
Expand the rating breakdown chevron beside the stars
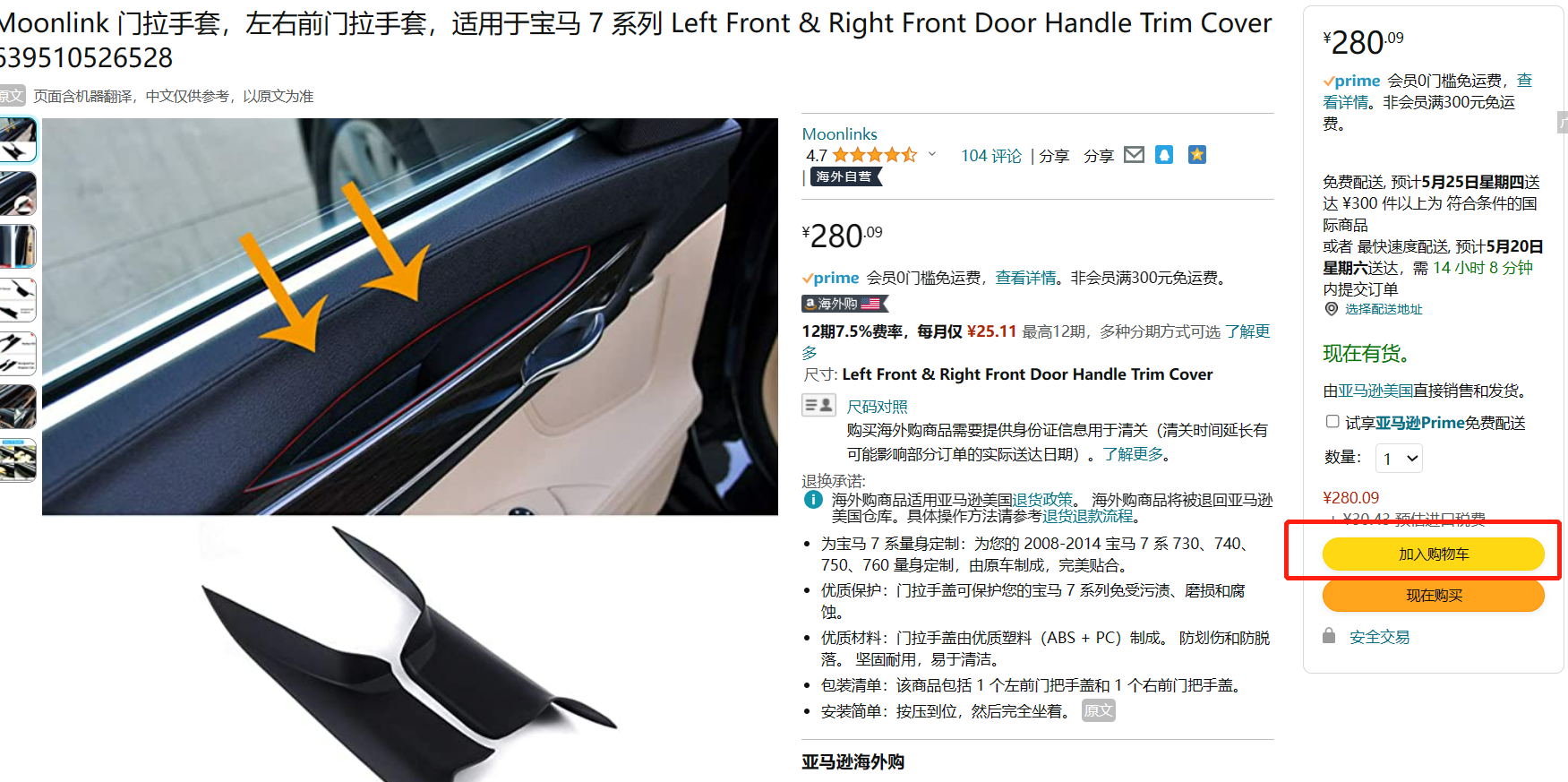[x=932, y=154]
